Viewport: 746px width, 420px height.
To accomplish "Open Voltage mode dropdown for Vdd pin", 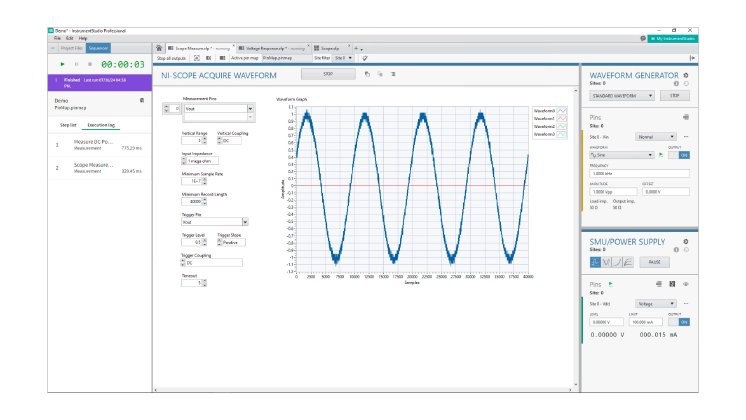I will [656, 303].
